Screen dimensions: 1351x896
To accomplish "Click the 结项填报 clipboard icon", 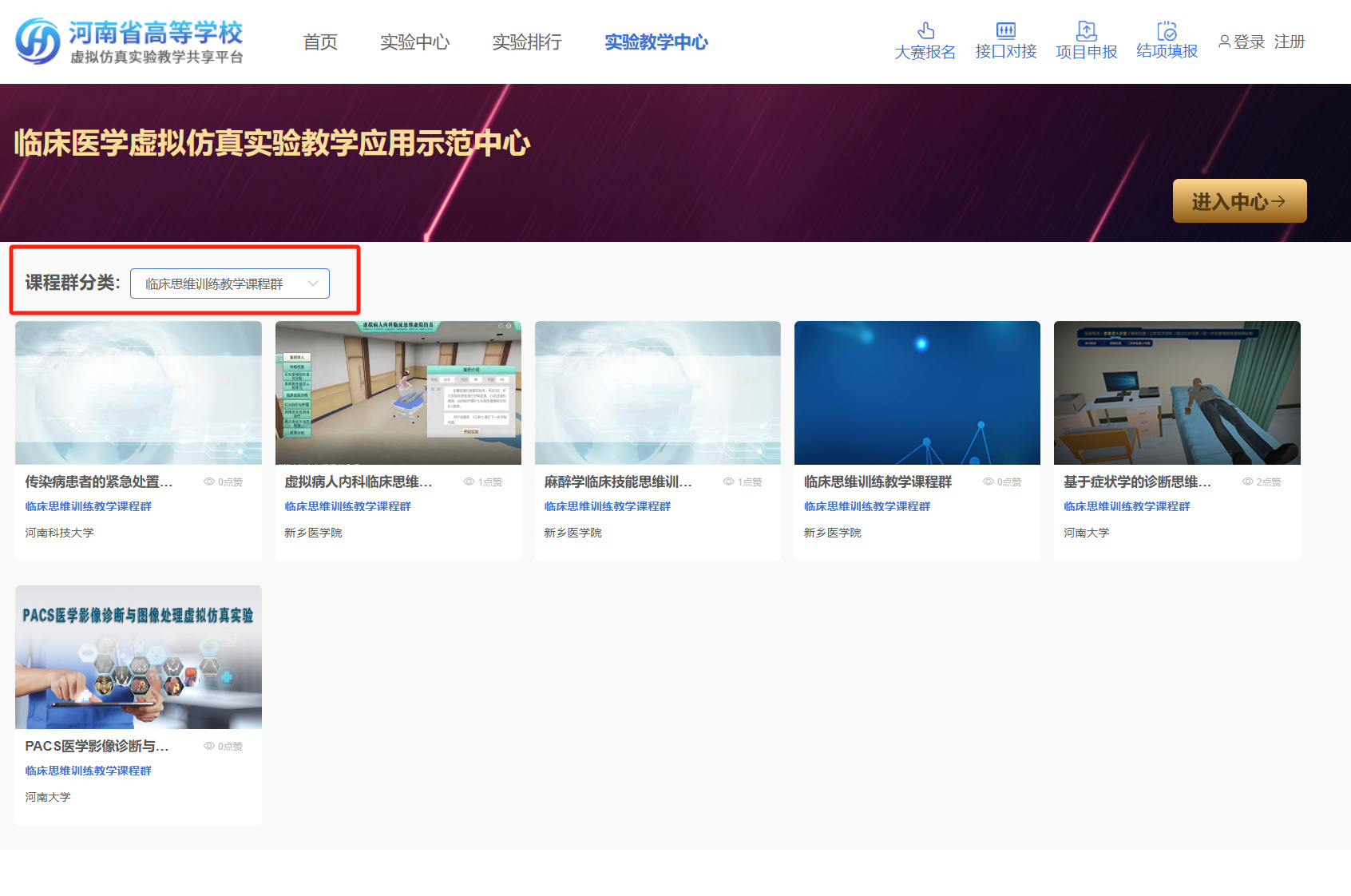I will coord(1166,30).
